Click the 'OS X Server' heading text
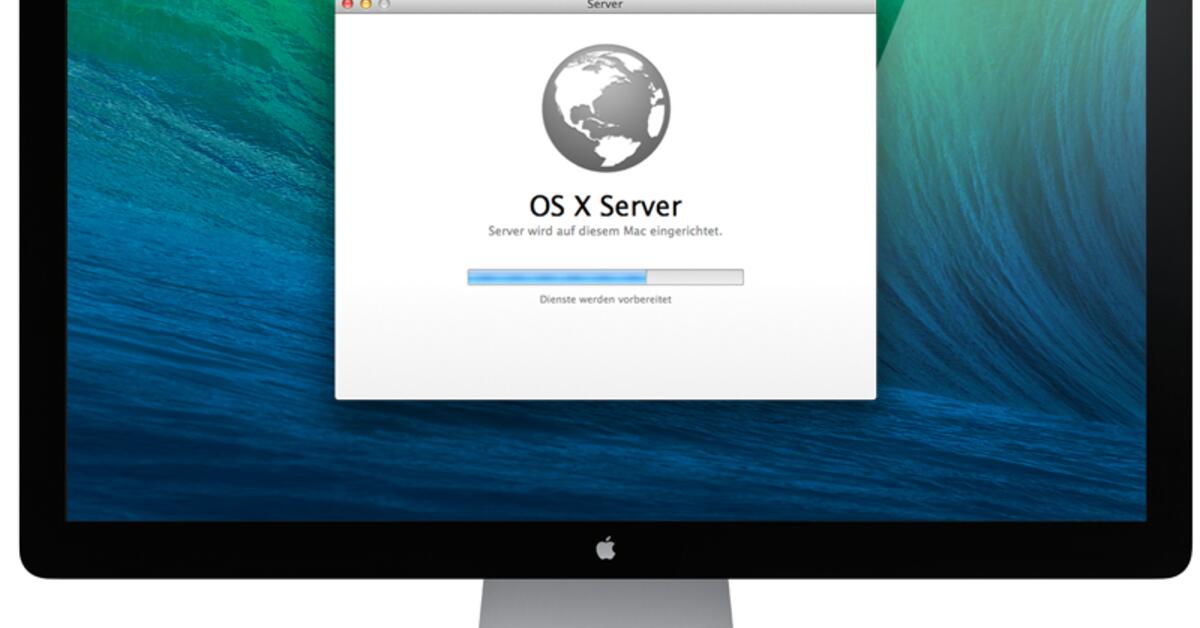Image resolution: width=1200 pixels, height=628 pixels. click(605, 206)
